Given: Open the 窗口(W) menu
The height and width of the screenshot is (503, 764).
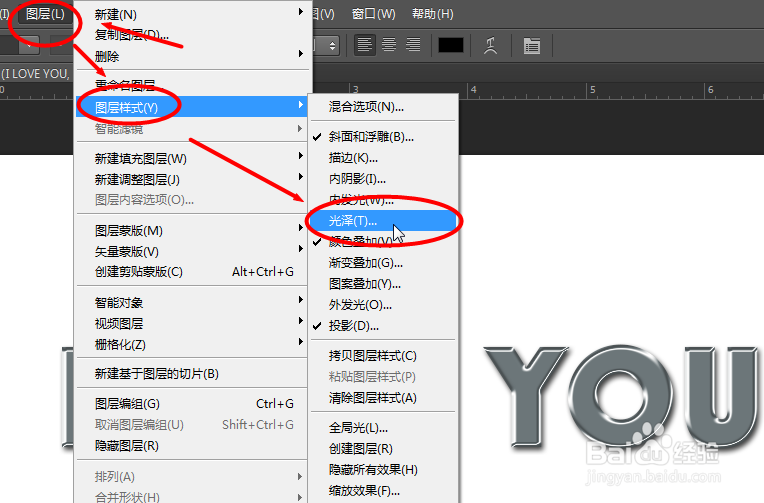Looking at the screenshot, I should coord(373,14).
